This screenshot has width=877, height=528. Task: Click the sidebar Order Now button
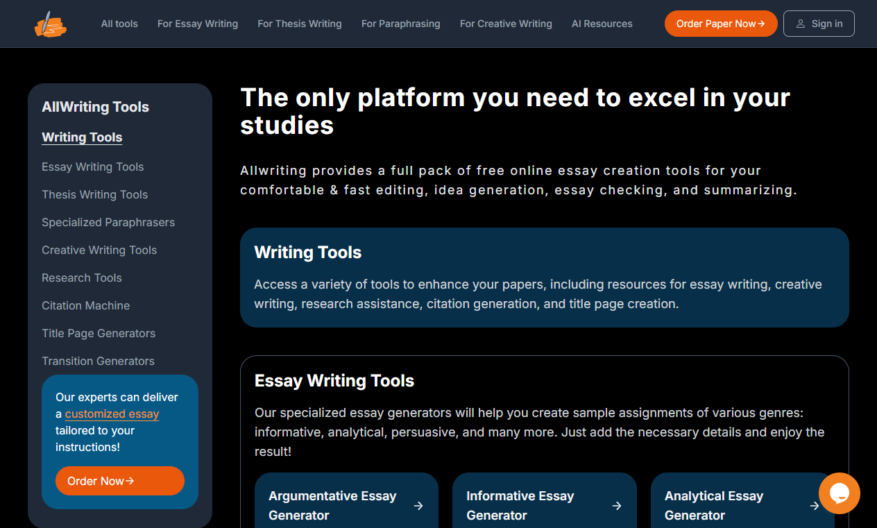pos(120,481)
